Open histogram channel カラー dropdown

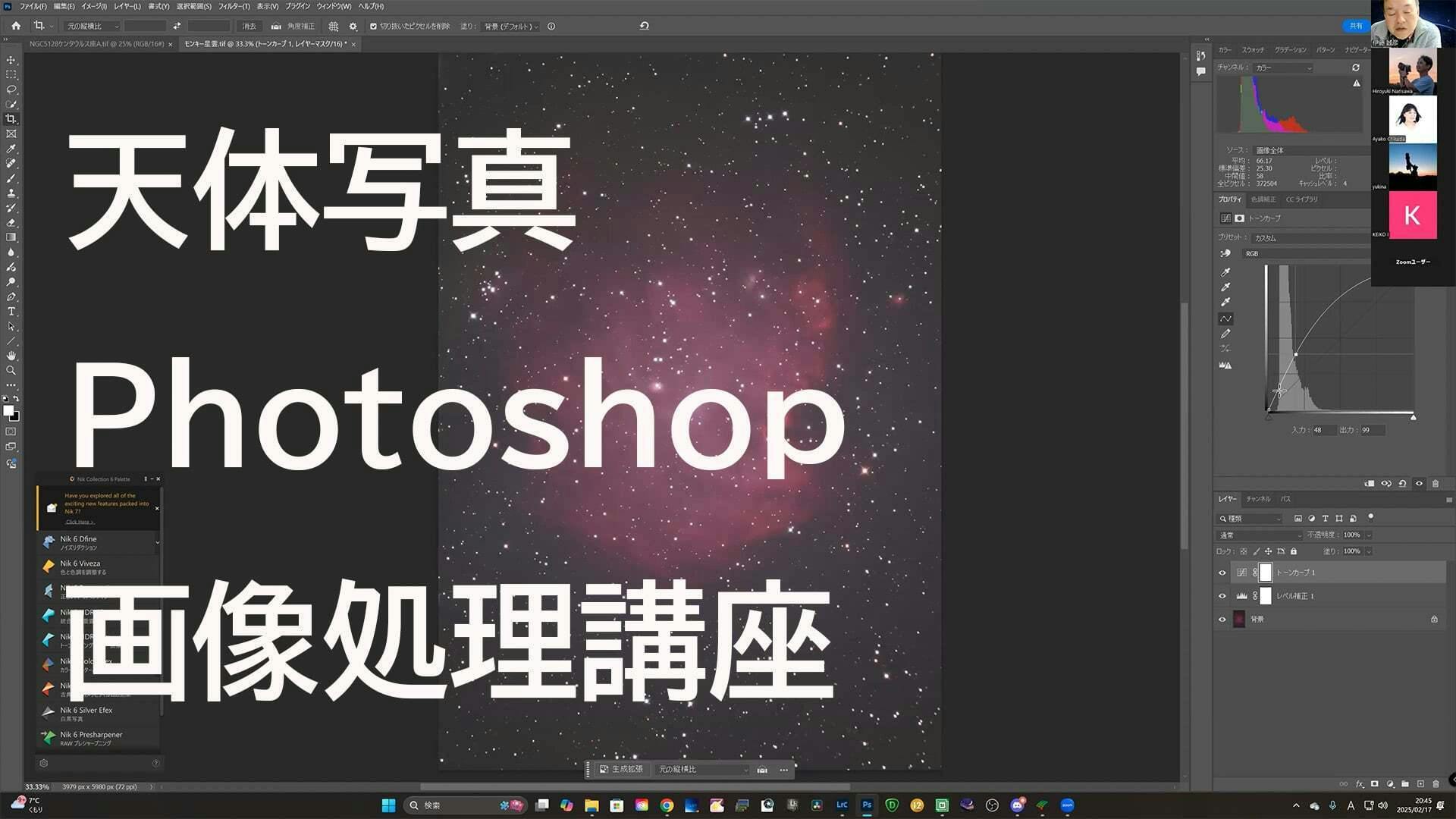point(1283,67)
